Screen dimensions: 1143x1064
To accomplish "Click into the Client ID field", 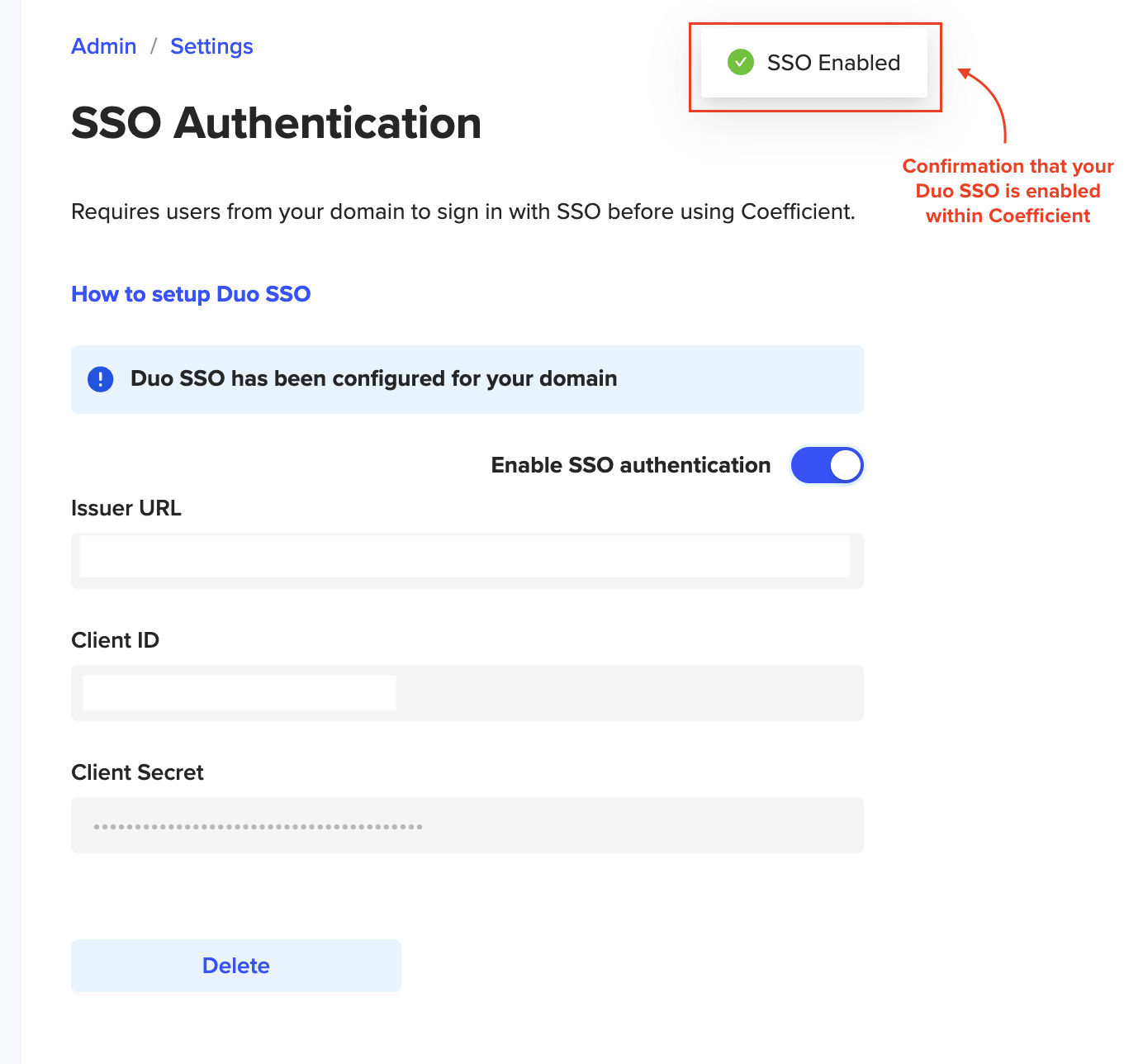I will coord(467,692).
